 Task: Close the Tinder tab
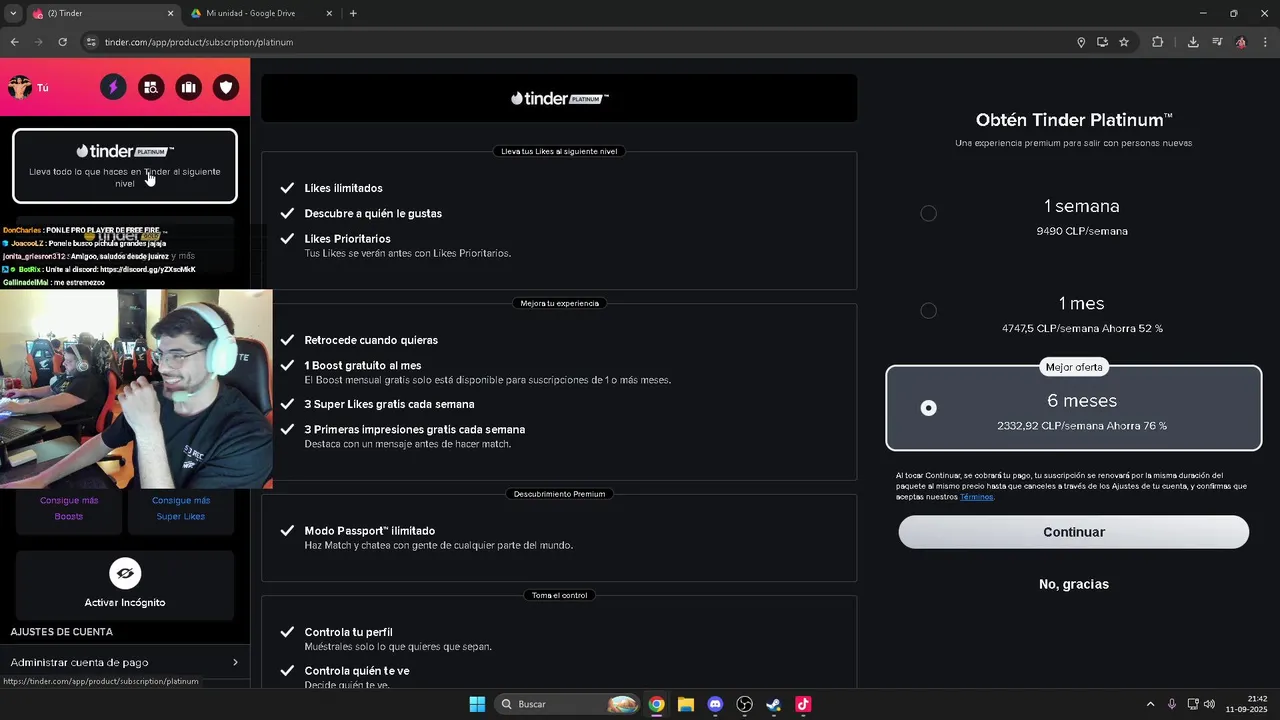point(170,13)
